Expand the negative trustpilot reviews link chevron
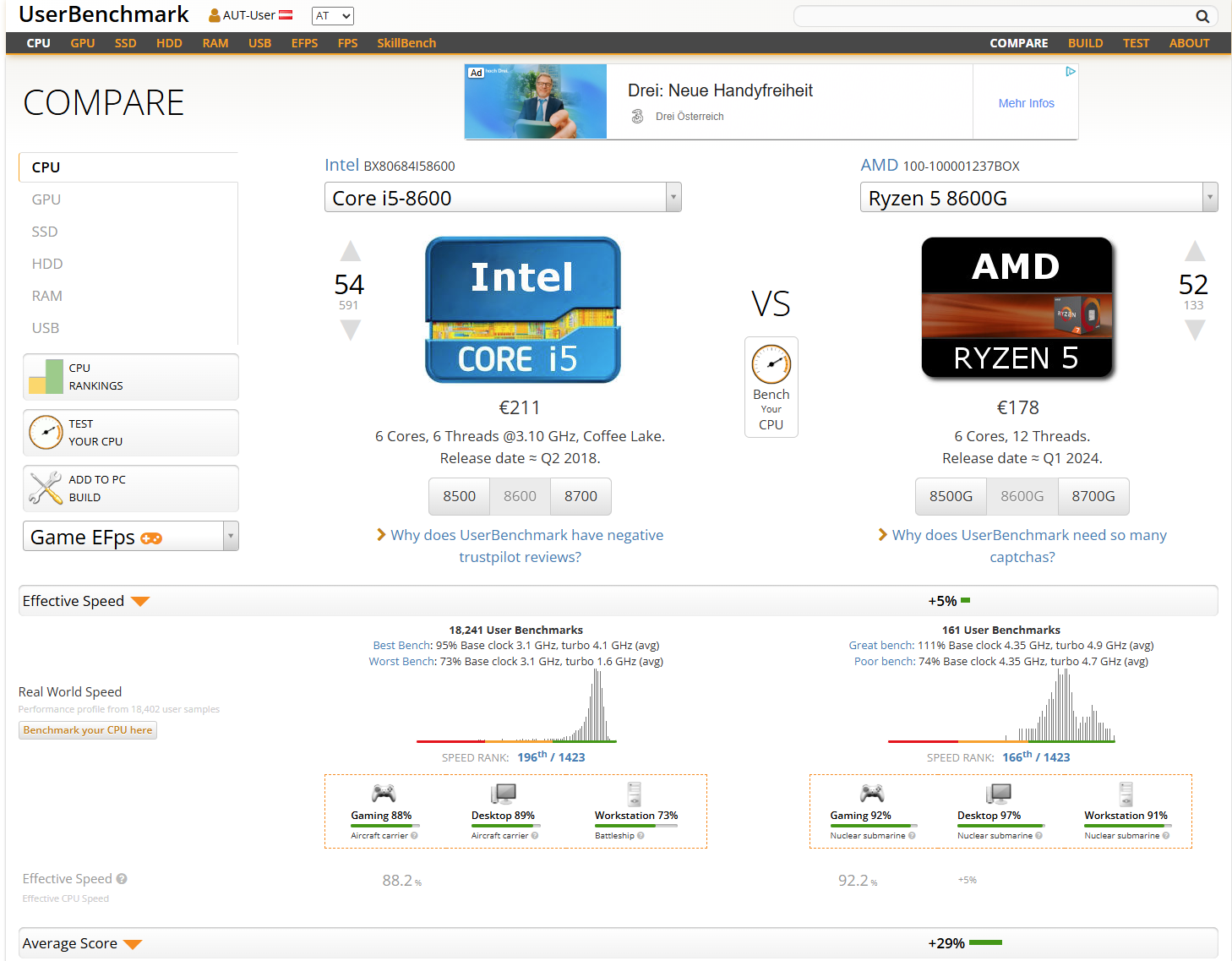Image resolution: width=1232 pixels, height=961 pixels. click(381, 534)
